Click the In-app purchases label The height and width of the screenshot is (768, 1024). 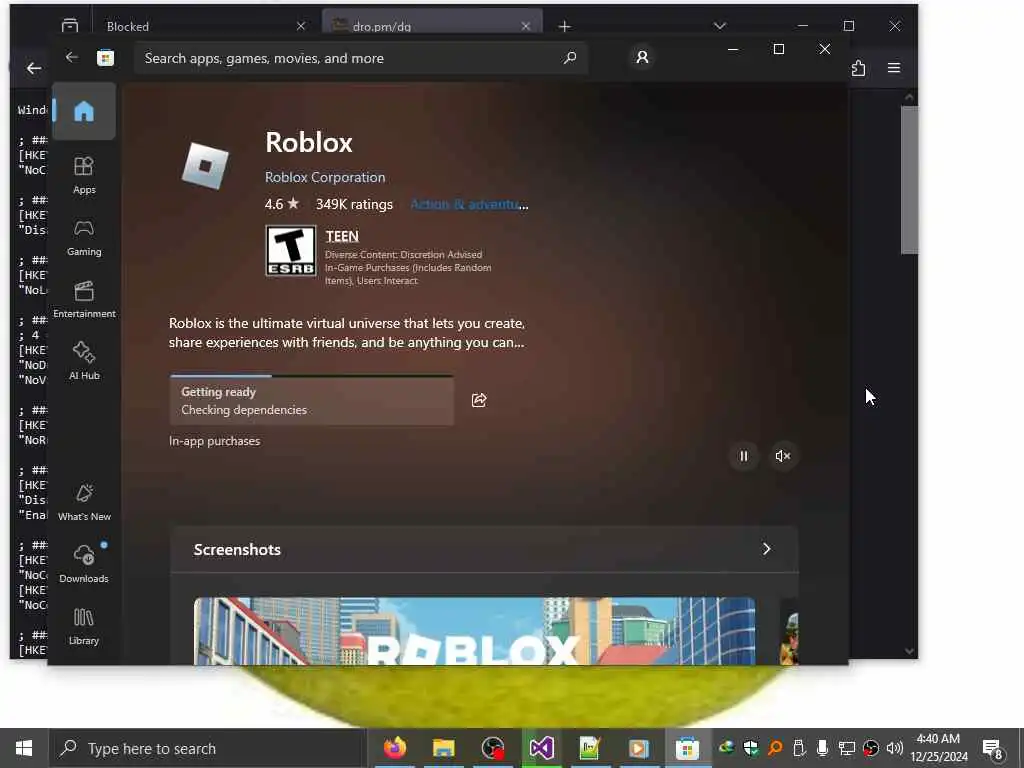tap(214, 441)
